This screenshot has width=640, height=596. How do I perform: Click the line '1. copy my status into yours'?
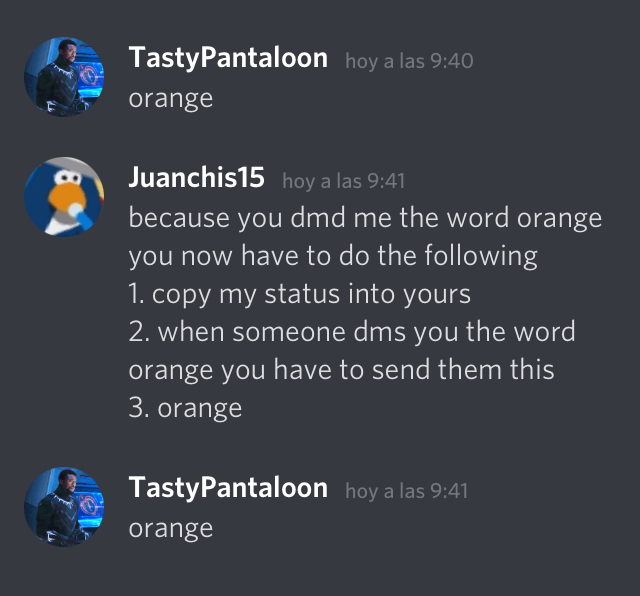click(x=300, y=294)
